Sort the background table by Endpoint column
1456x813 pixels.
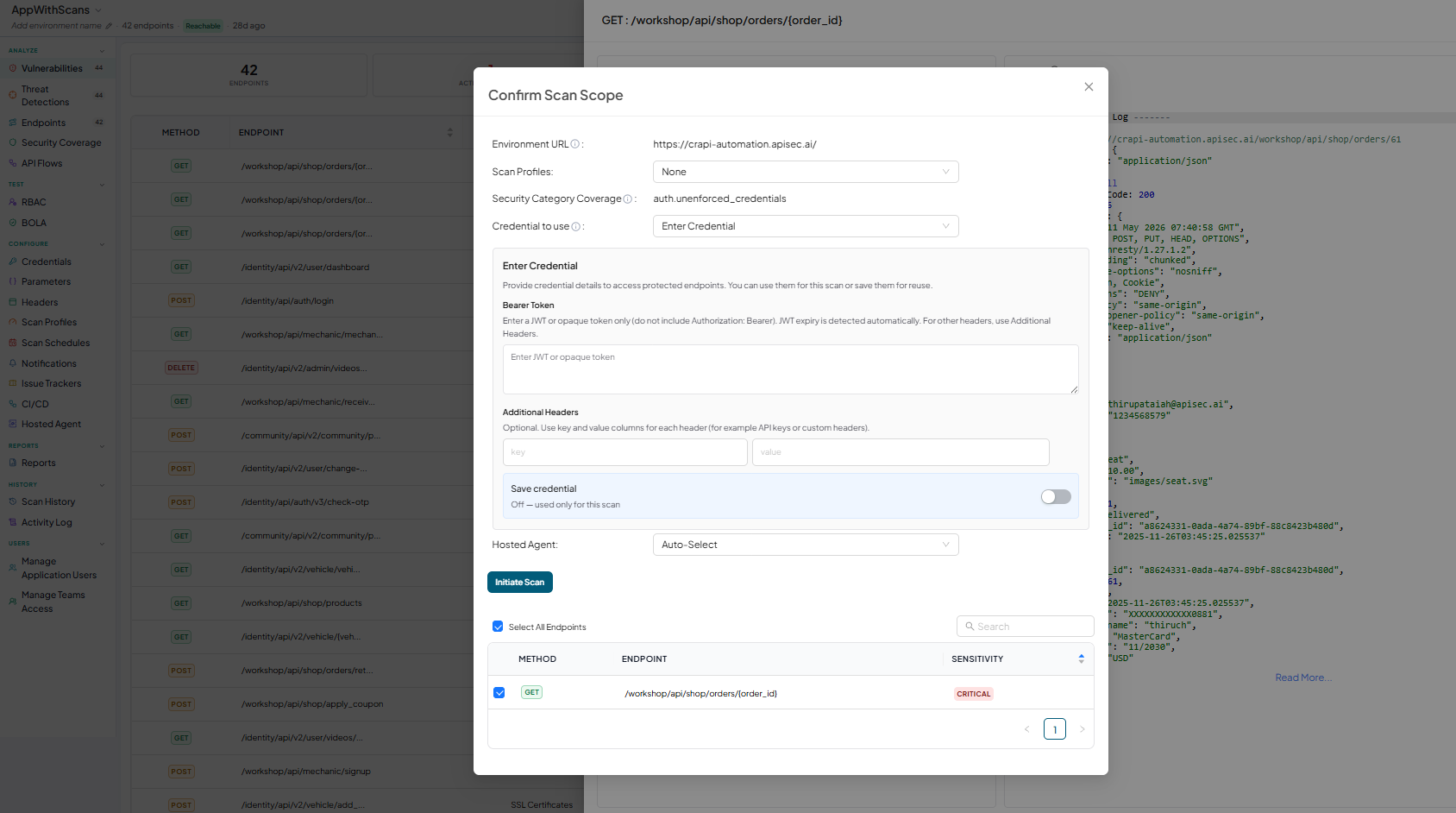point(449,133)
